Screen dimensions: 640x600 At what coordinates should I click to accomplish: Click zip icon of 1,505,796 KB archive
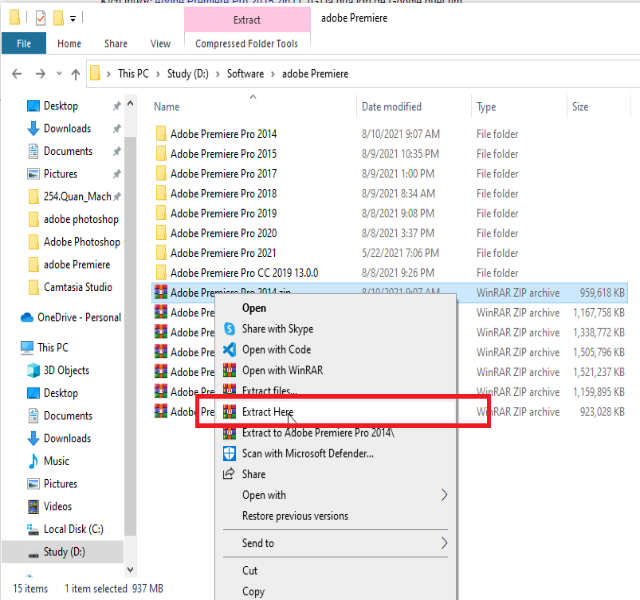tap(161, 351)
